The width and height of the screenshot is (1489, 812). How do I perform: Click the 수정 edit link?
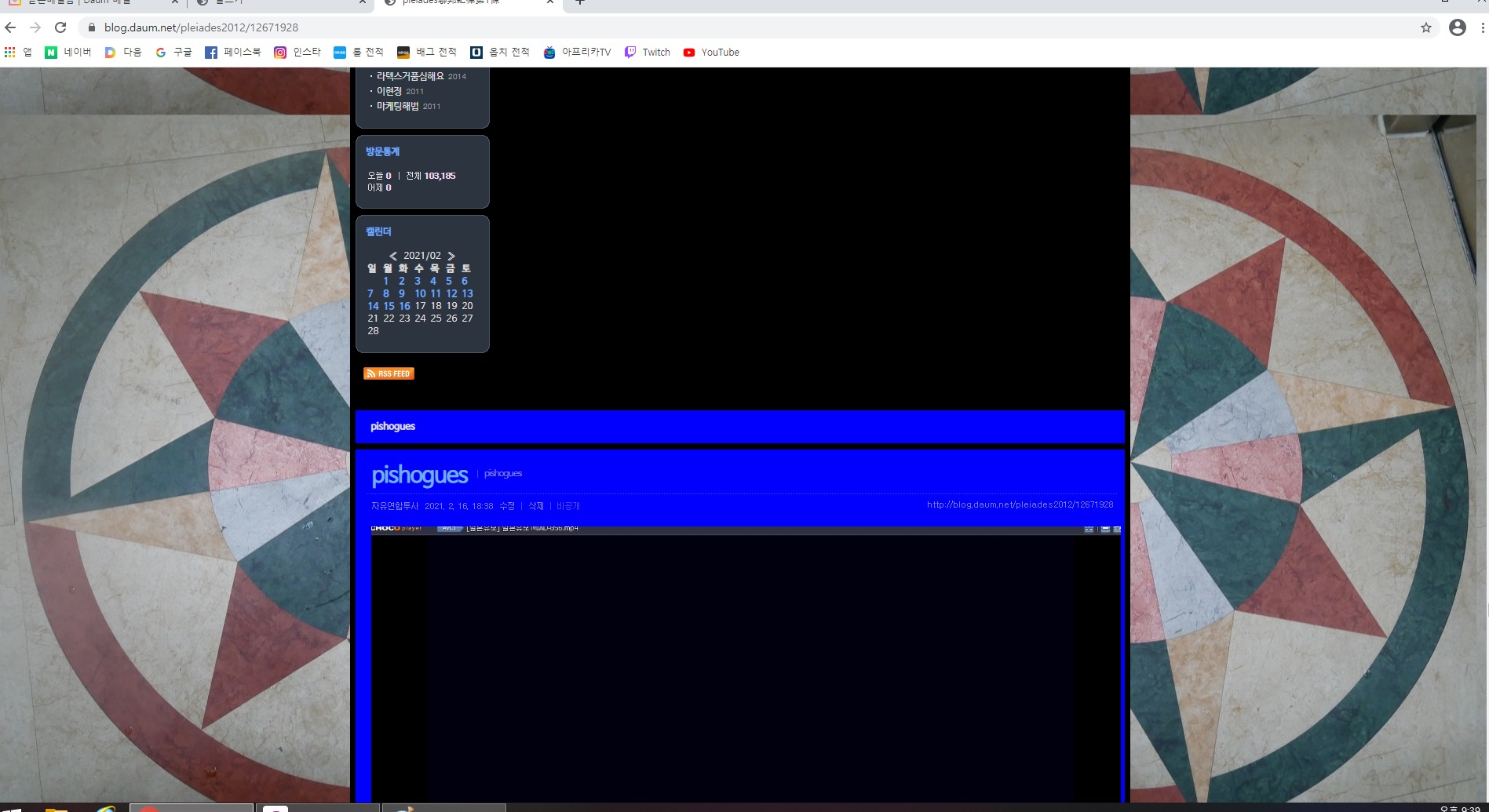[x=507, y=506]
